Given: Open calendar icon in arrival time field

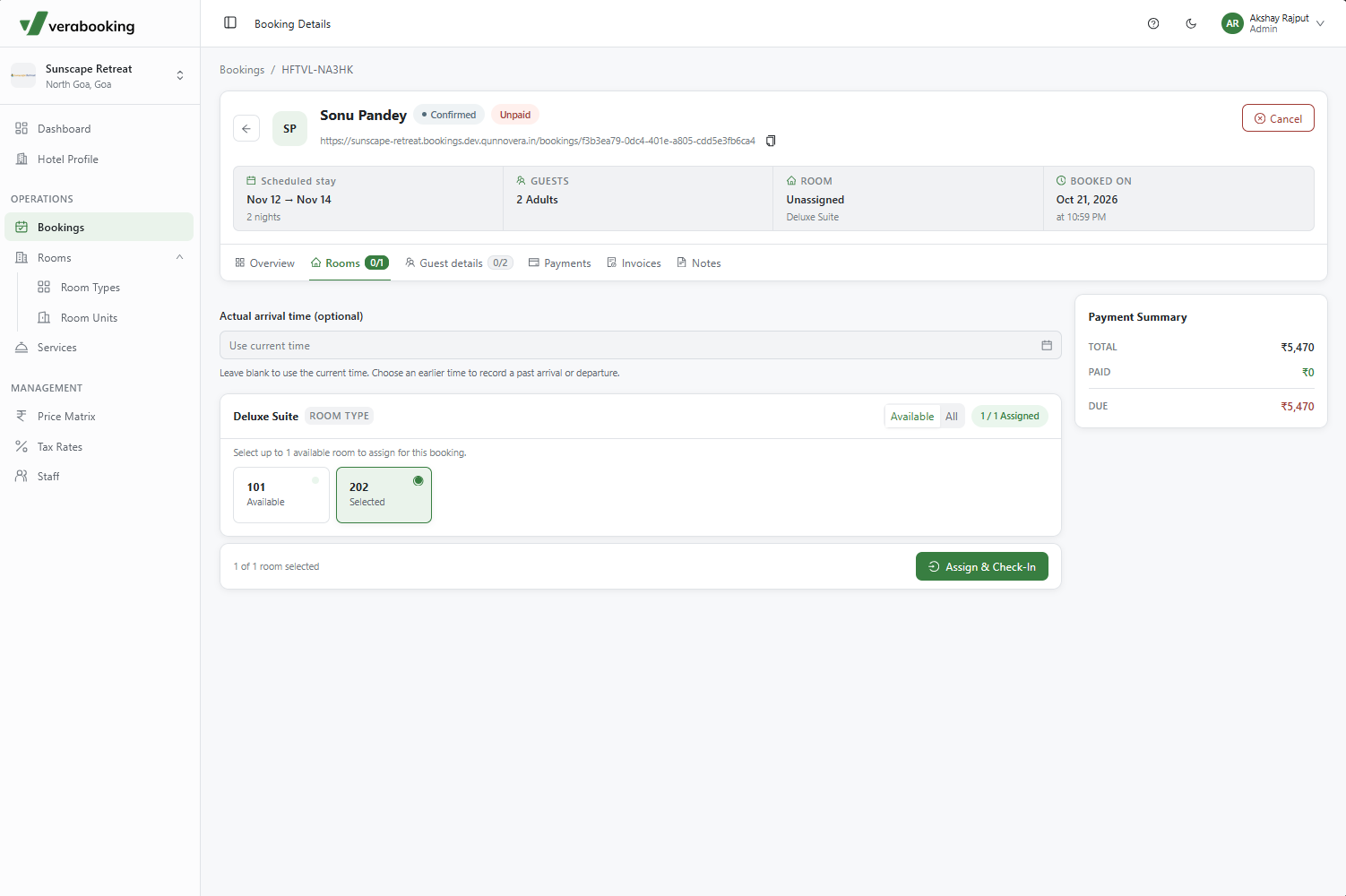Looking at the screenshot, I should [x=1047, y=345].
